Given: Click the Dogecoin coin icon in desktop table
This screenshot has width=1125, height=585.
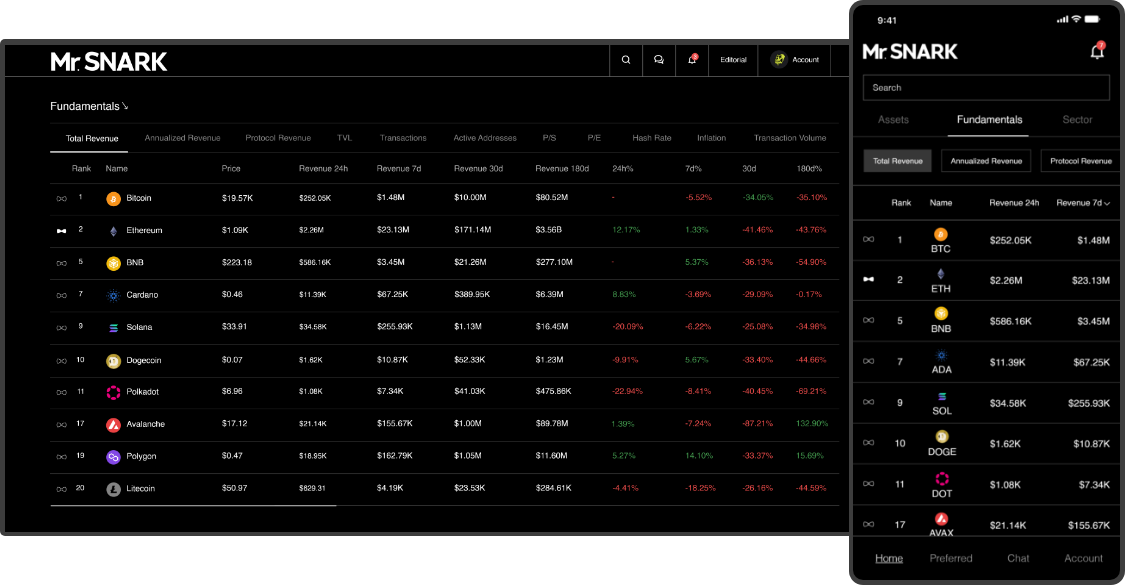Looking at the screenshot, I should click(x=113, y=361).
